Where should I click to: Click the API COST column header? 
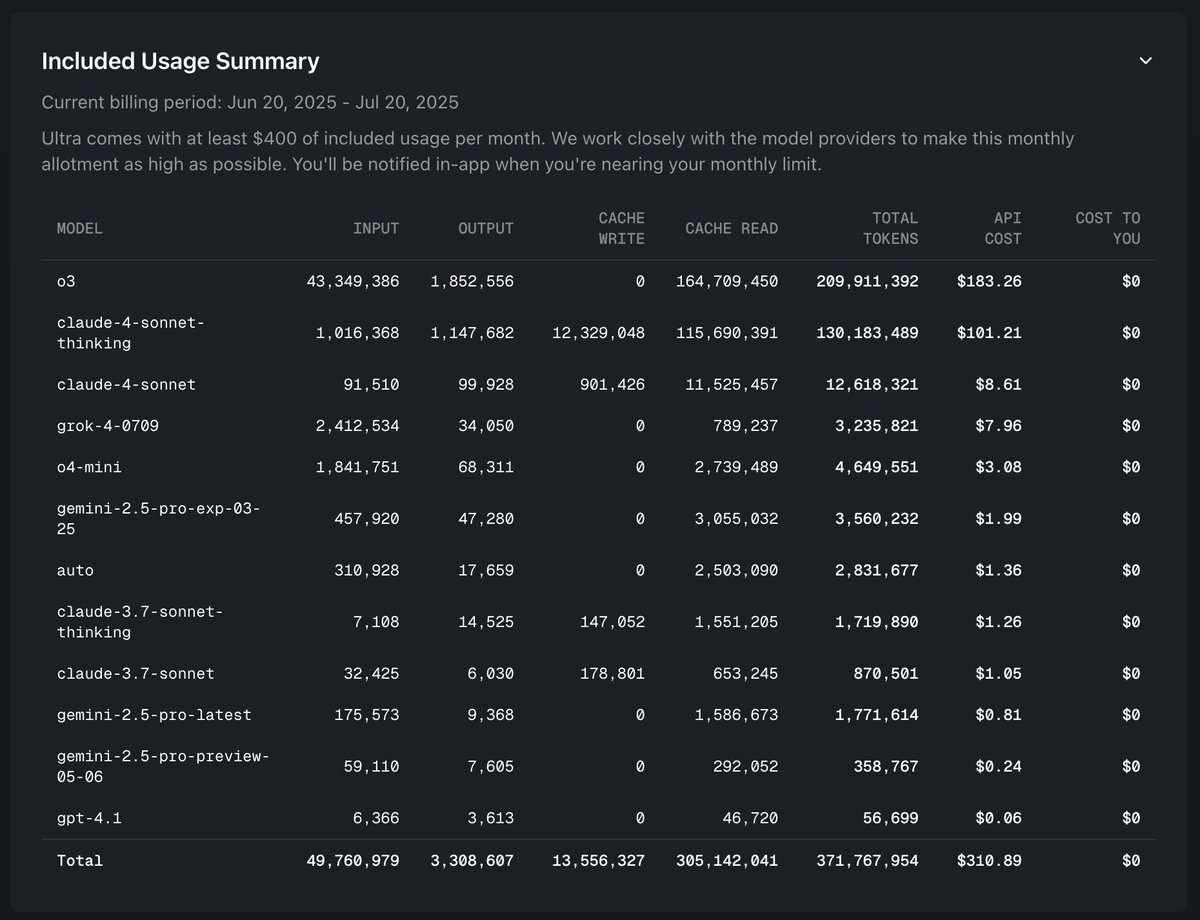(1002, 228)
